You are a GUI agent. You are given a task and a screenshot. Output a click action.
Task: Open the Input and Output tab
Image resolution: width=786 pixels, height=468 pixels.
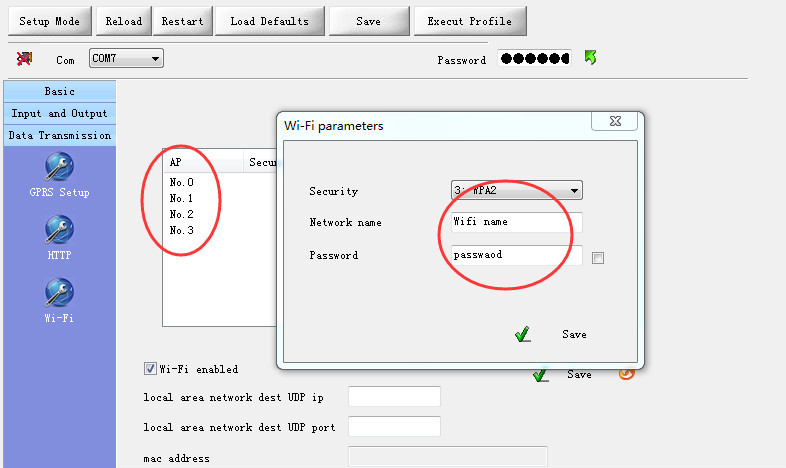[x=59, y=114]
